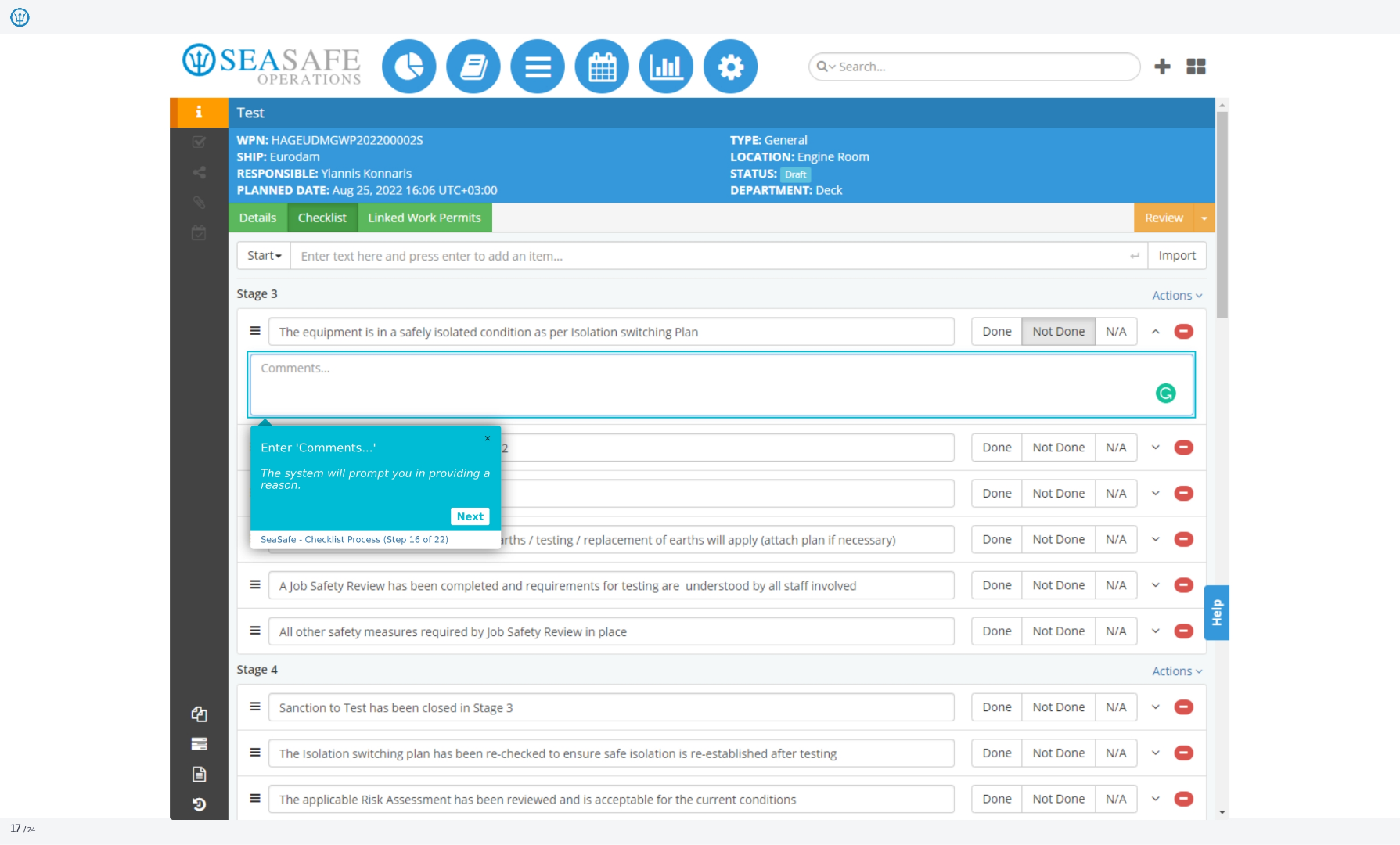Focus the Comments text area
This screenshot has width=1400, height=845.
(721, 384)
